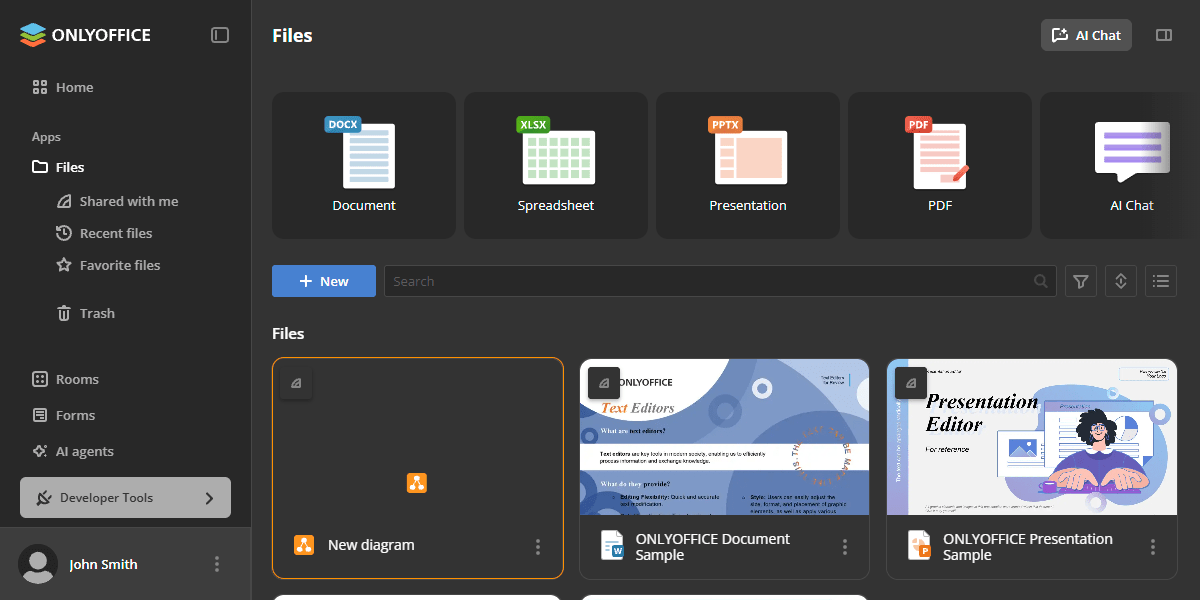
Task: Toggle the right info panel
Action: 1163,35
